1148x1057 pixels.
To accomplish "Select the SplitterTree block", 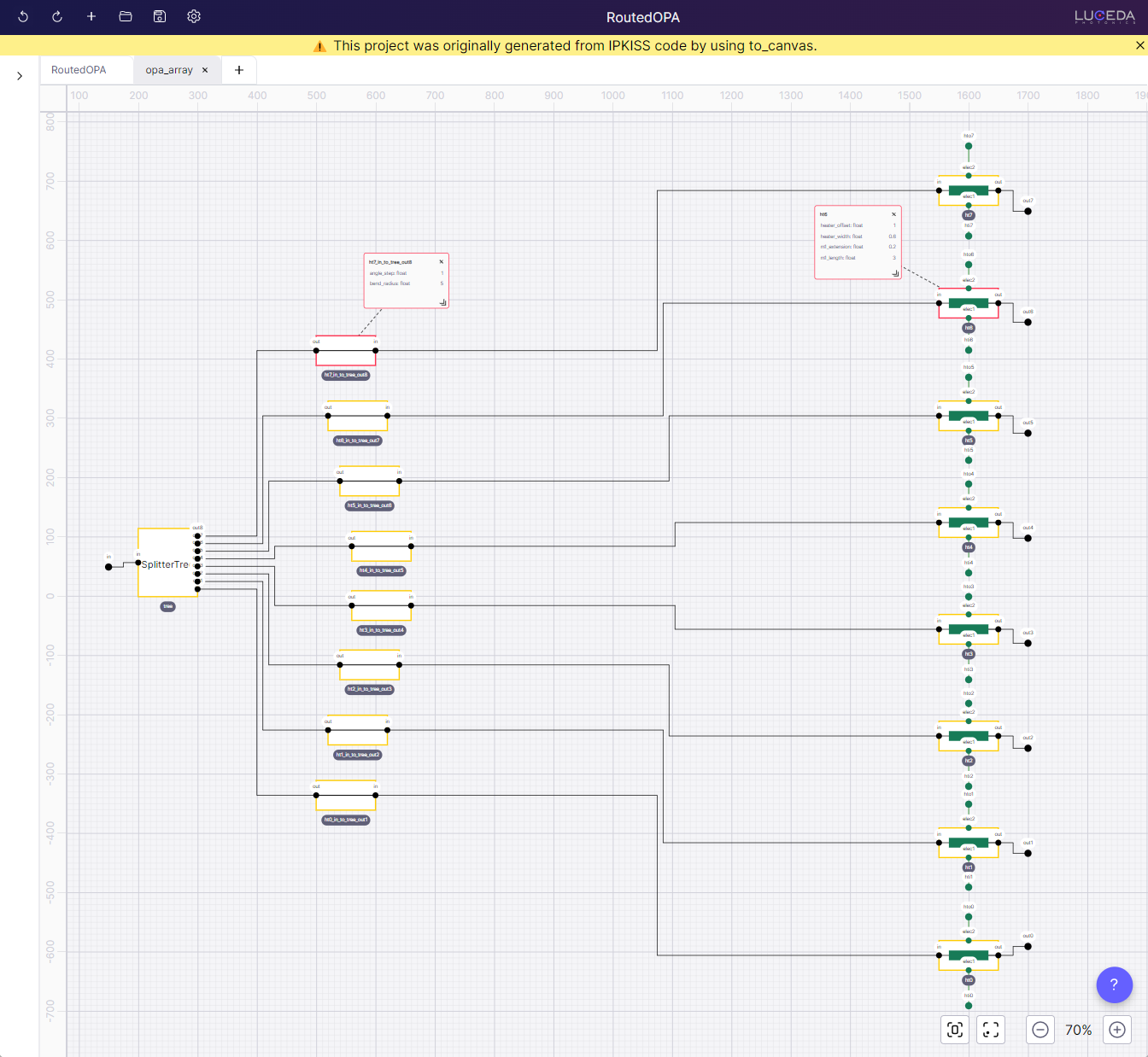I will (x=167, y=564).
